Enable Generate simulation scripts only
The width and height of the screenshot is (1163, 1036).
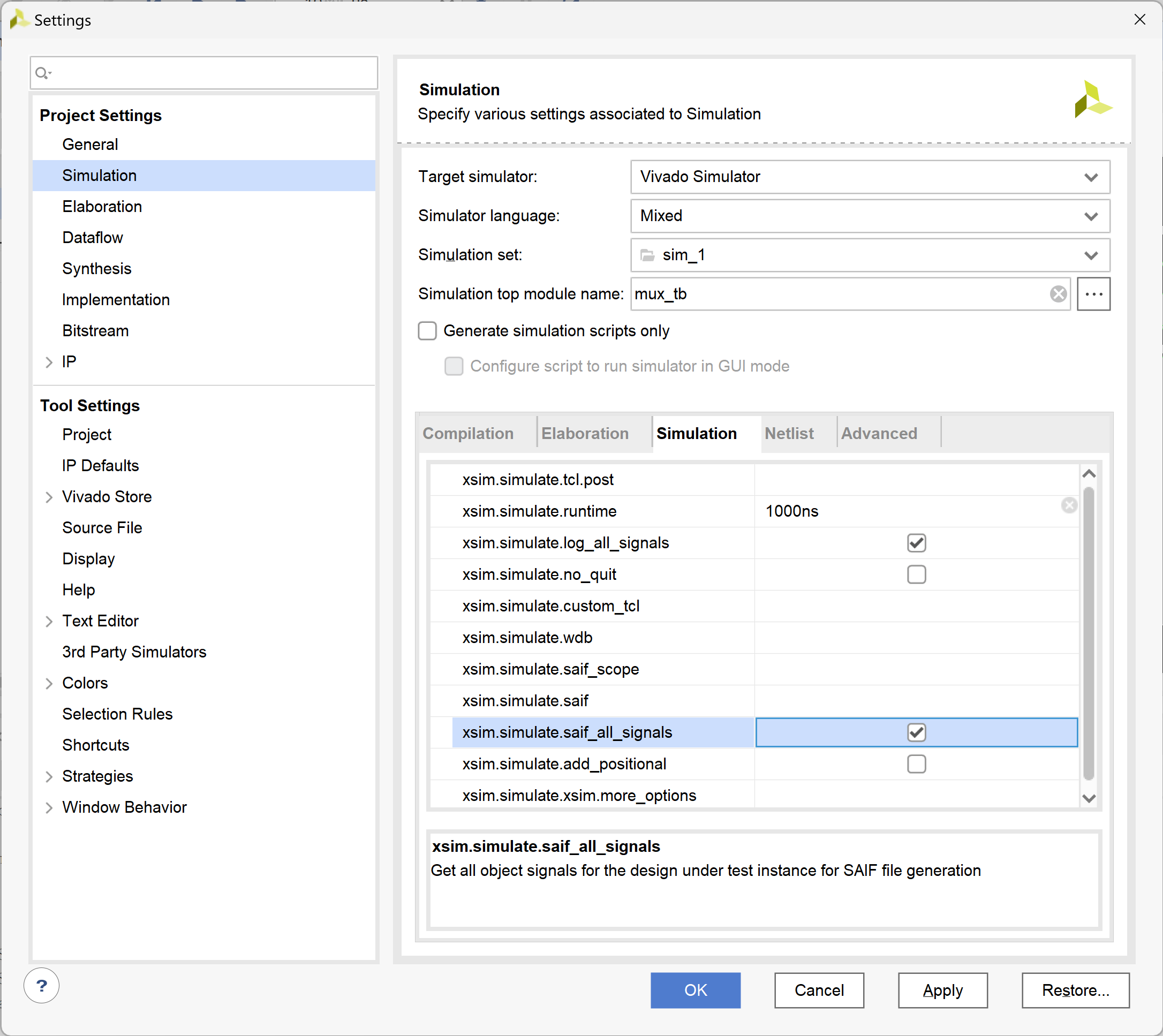[x=427, y=331]
